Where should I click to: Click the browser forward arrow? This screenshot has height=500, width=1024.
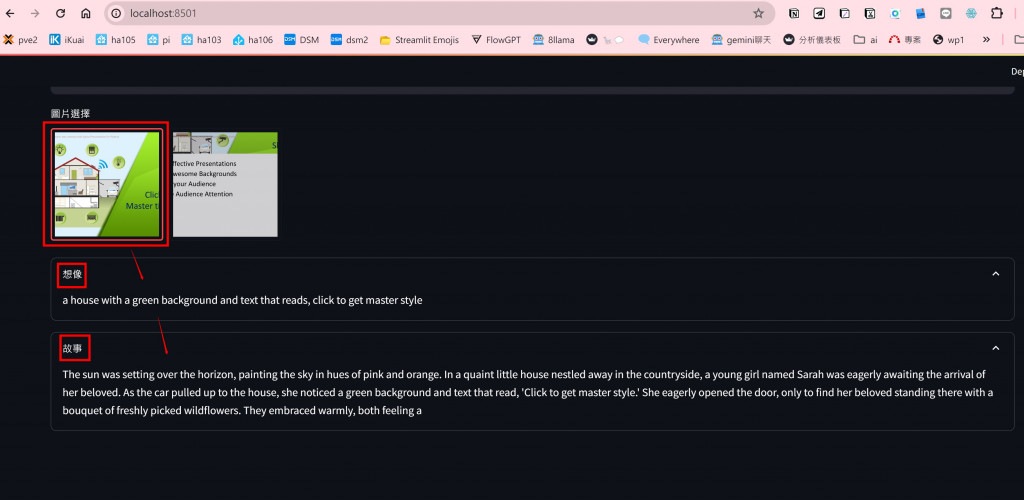point(35,13)
